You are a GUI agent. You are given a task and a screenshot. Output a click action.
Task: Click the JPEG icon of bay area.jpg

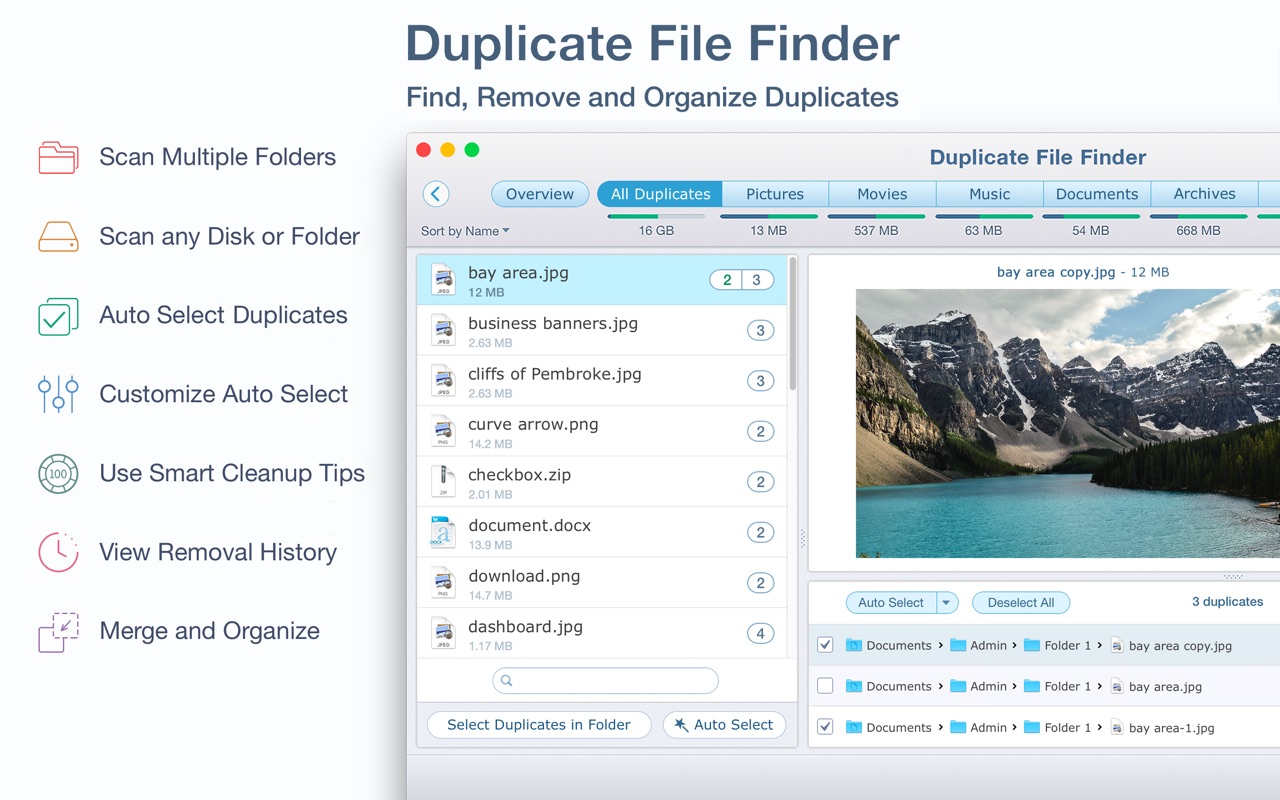coord(443,280)
